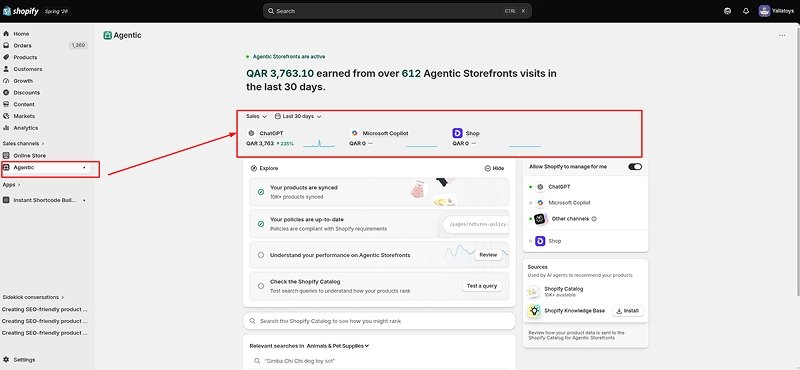Hide the Explore section
Viewport: 800px width, 370px height.
494,168
